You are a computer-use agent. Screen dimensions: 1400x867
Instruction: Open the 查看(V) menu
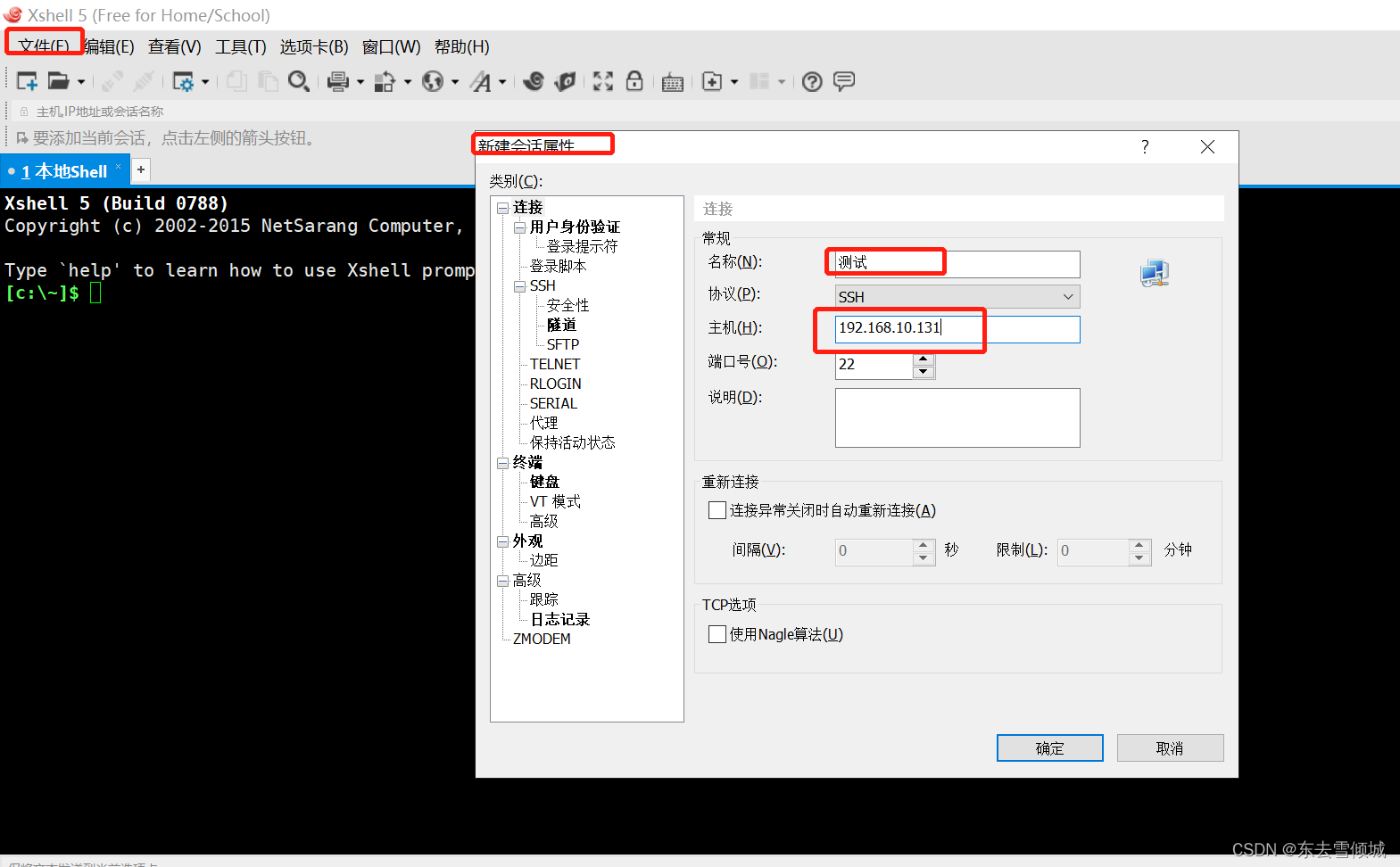tap(175, 46)
